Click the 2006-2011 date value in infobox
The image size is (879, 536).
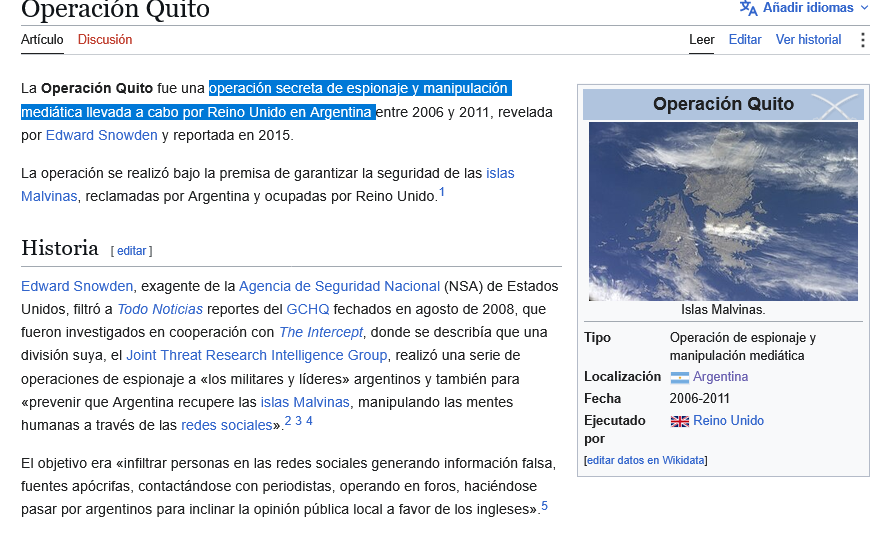700,399
